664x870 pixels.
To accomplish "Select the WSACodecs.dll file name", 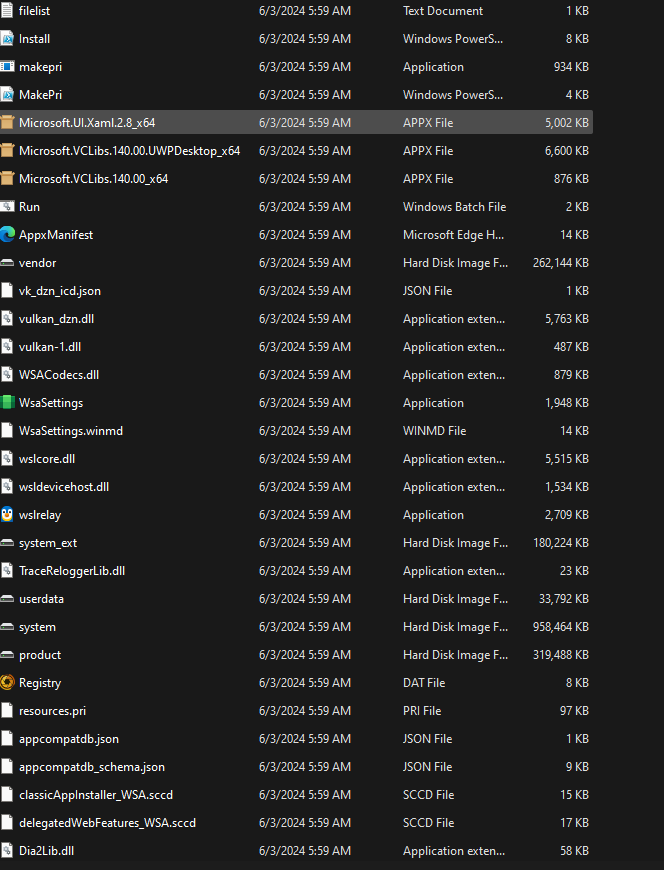I will tap(59, 375).
